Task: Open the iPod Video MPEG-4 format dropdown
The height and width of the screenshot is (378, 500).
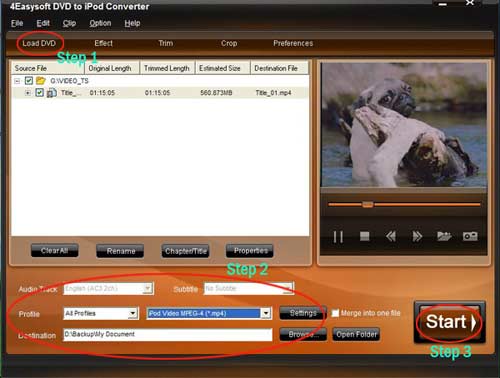Action: [266, 313]
